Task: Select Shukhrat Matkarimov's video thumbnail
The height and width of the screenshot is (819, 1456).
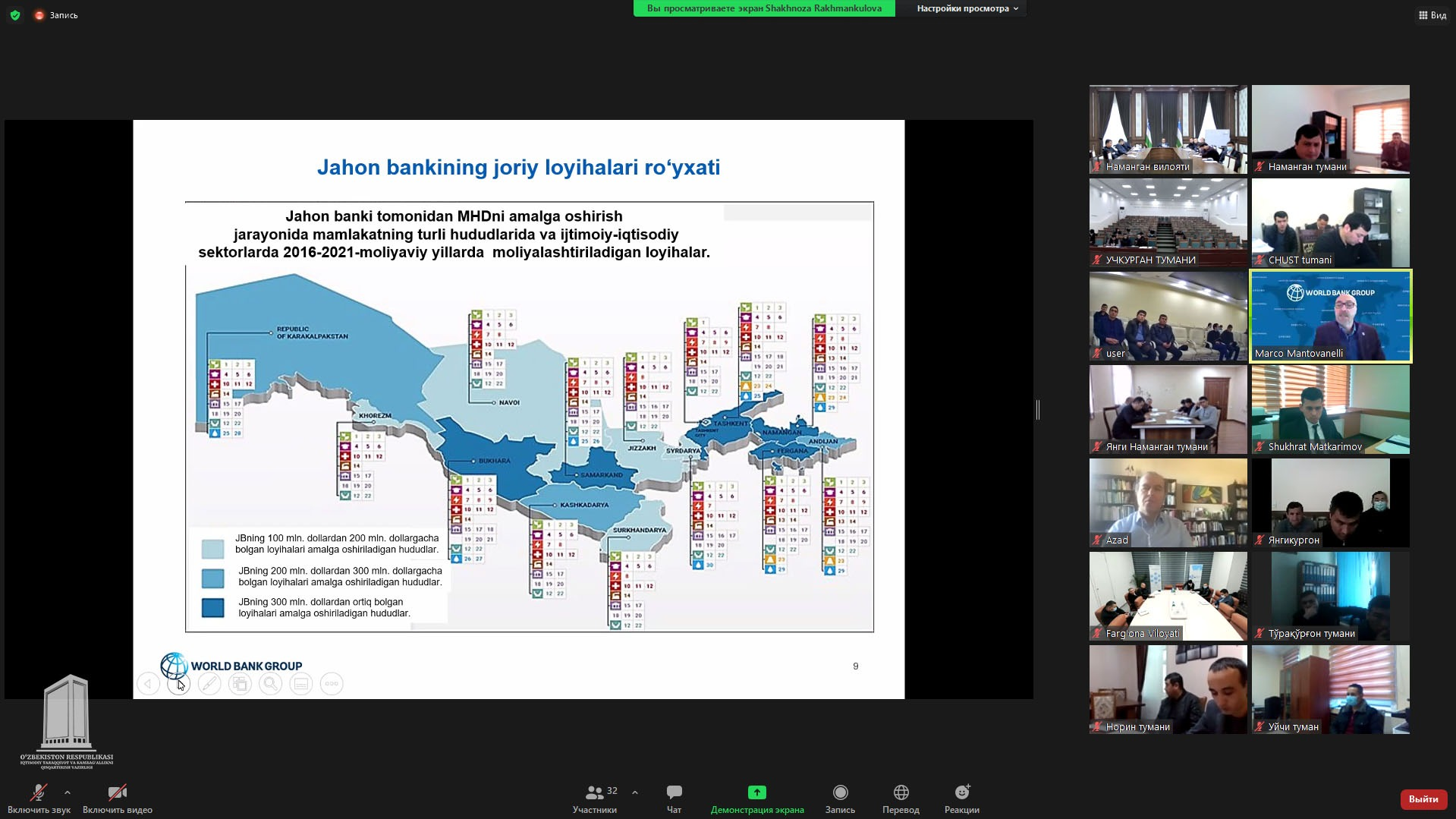Action: (1331, 409)
